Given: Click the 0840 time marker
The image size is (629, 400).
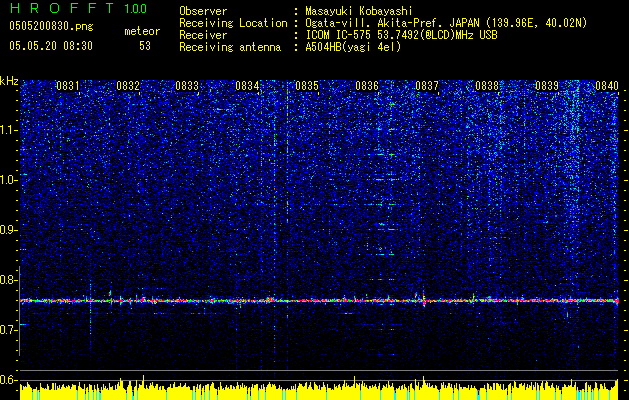Looking at the screenshot, I should coord(607,85).
